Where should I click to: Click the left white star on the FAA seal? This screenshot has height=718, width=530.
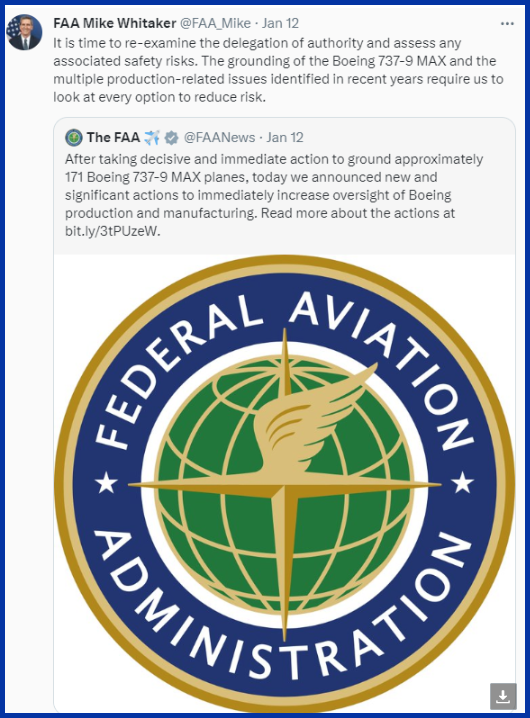pyautogui.click(x=106, y=483)
